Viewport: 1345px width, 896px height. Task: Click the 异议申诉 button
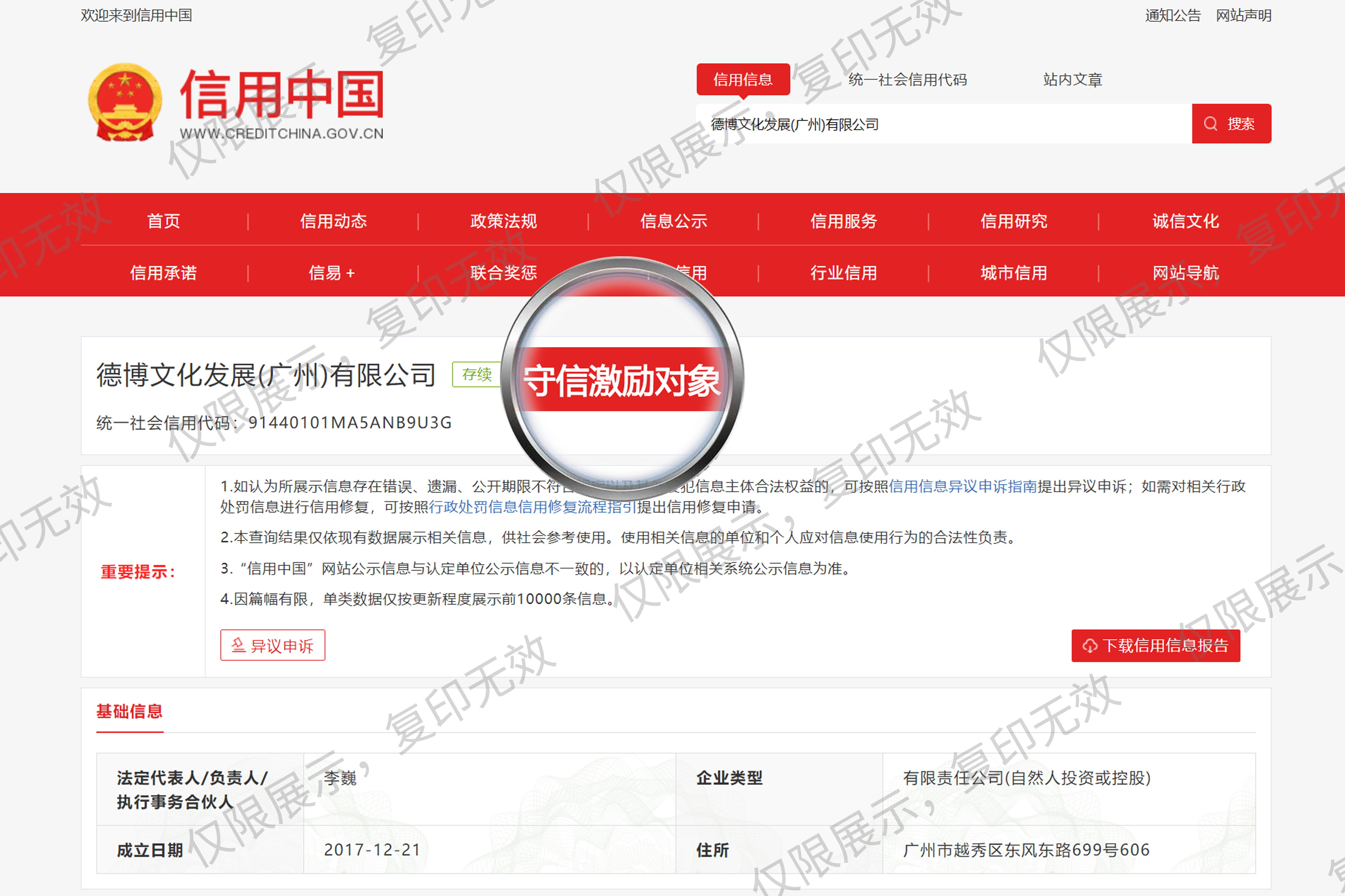(x=273, y=645)
